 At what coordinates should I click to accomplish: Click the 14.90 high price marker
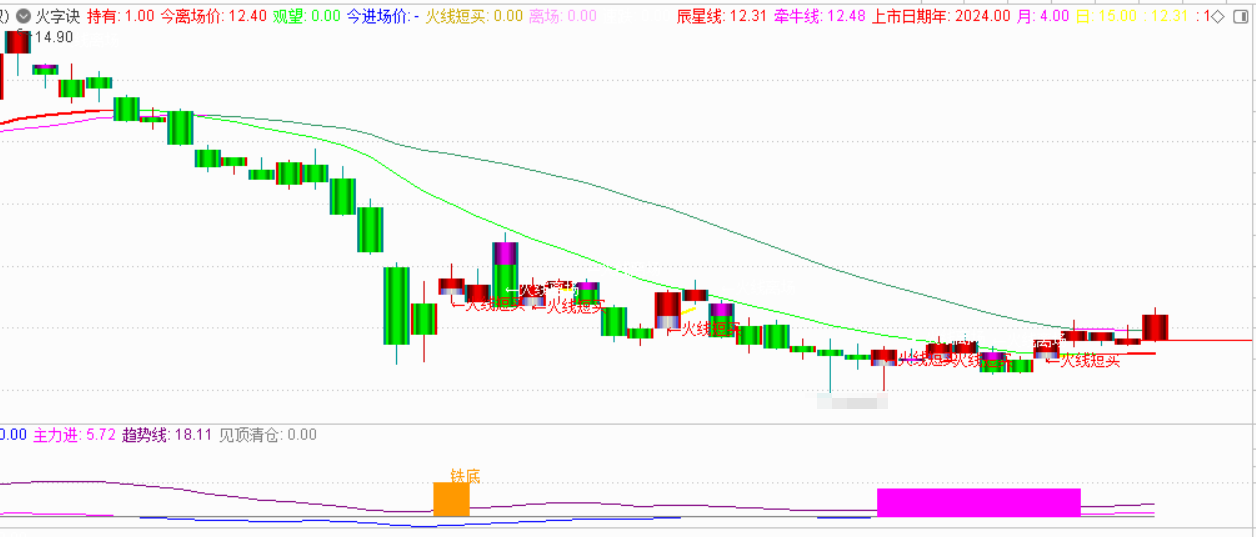(50, 37)
